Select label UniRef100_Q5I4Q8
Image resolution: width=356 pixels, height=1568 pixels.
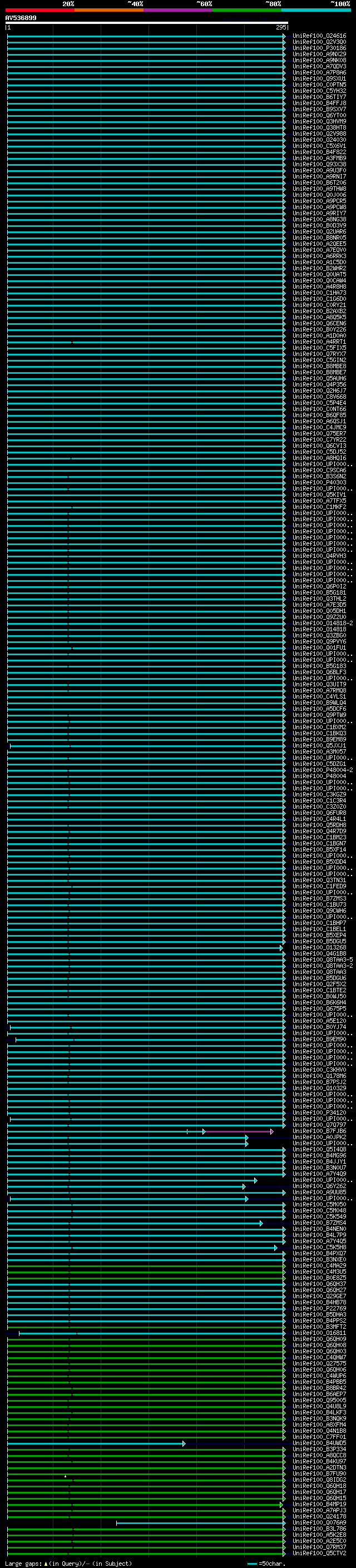pos(319,1150)
